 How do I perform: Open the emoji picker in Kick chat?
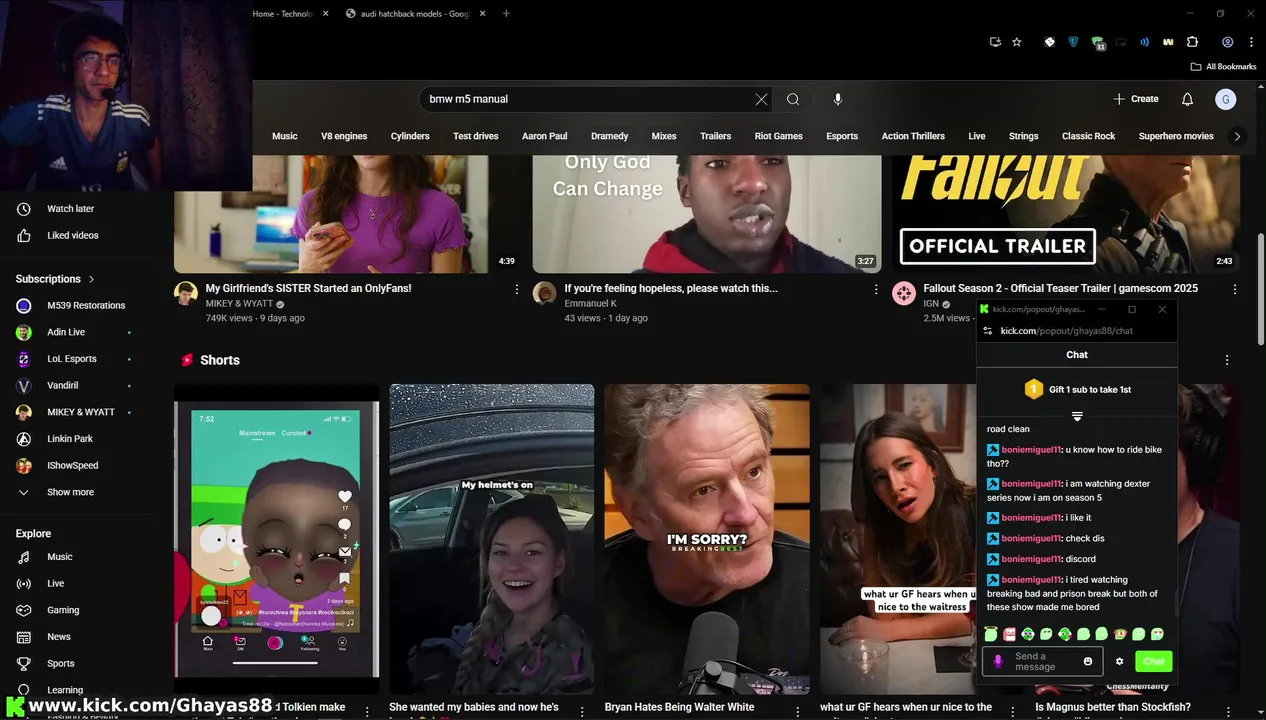point(1088,661)
